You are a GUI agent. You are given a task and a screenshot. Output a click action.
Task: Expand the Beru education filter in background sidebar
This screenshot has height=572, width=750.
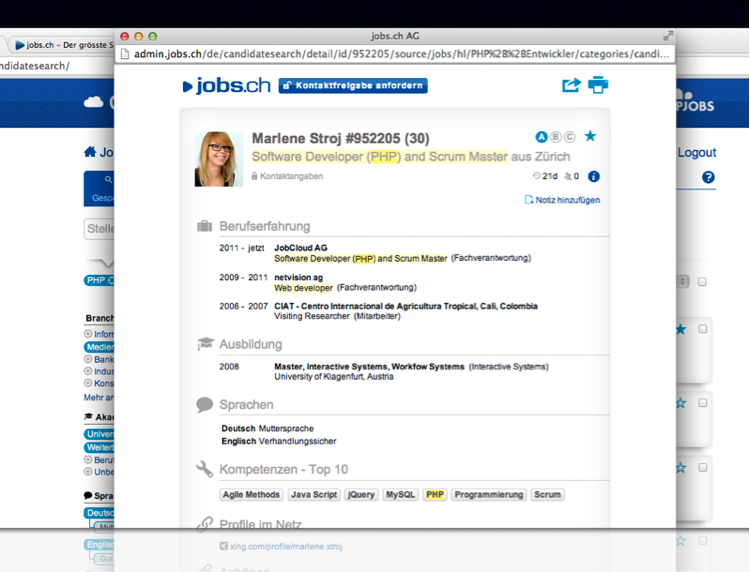pyautogui.click(x=88, y=460)
